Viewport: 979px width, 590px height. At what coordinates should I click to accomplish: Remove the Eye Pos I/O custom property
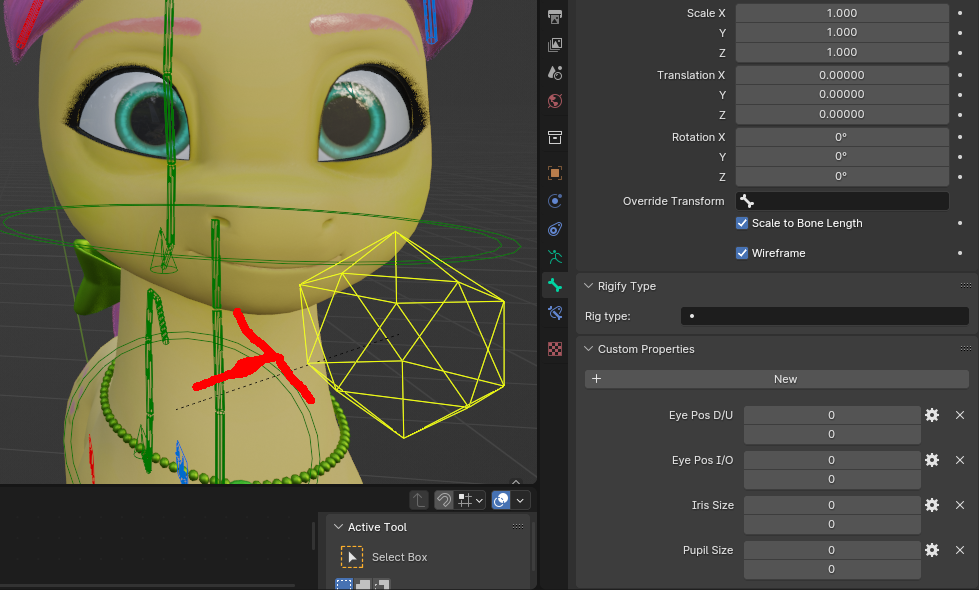point(960,460)
